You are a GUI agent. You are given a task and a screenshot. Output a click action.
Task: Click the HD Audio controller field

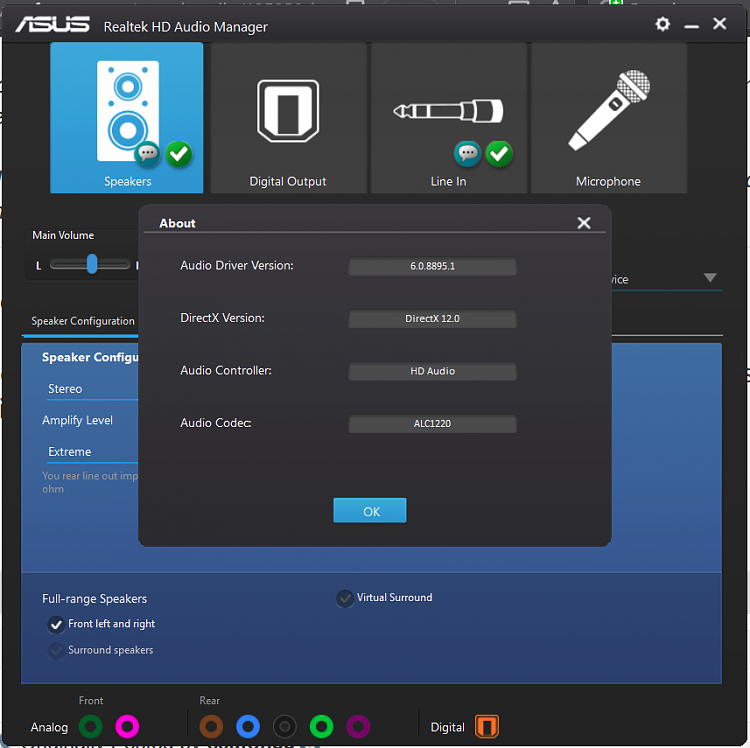pyautogui.click(x=432, y=371)
